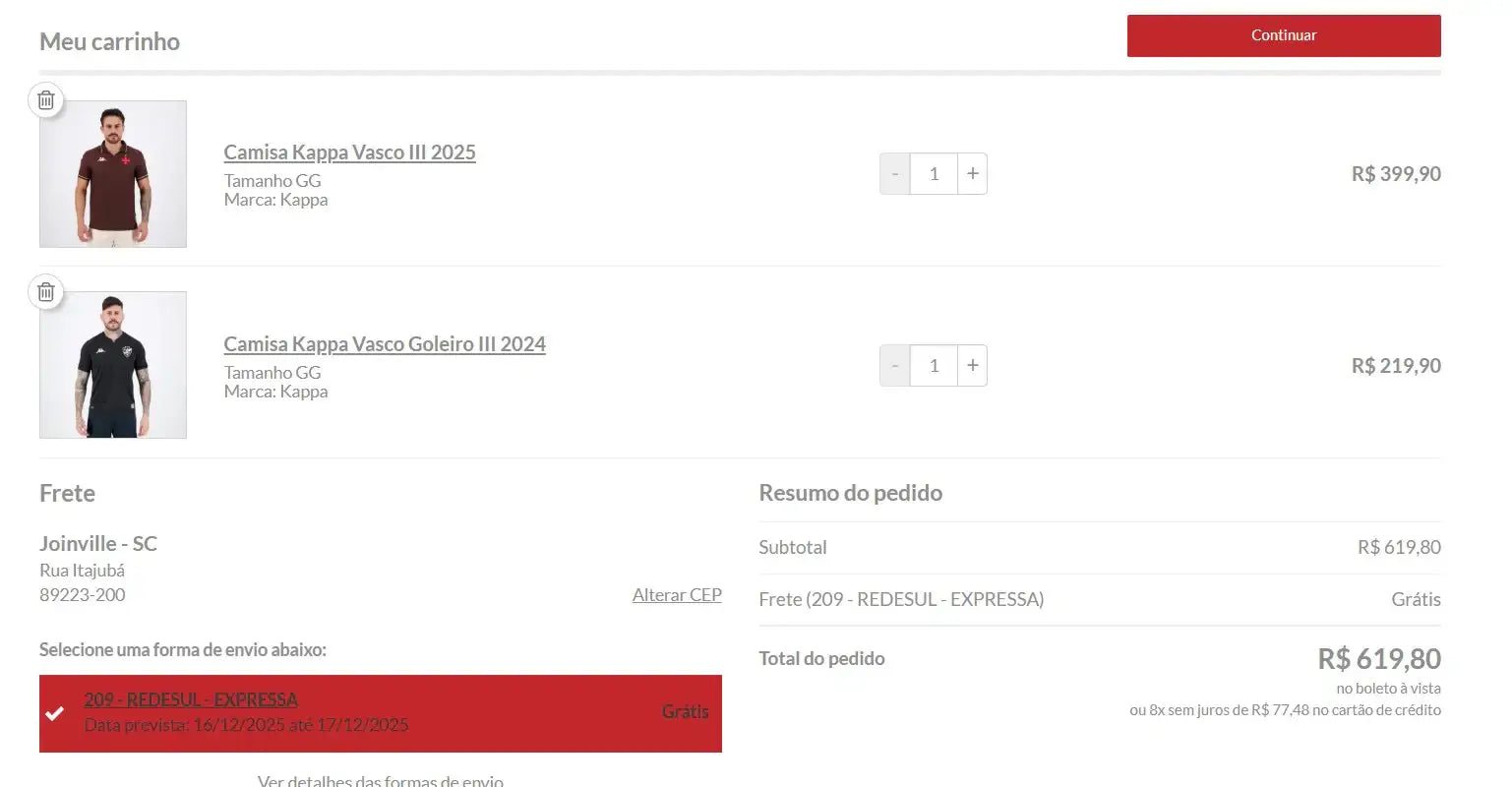Click the Meu carrinho heading
Screen dimensions: 1512x787
(109, 41)
